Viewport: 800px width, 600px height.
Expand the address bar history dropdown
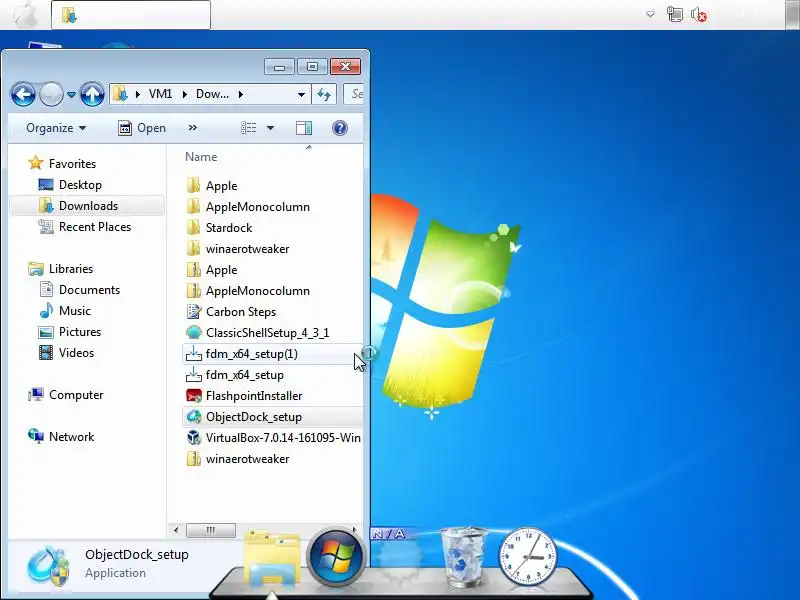[x=302, y=94]
